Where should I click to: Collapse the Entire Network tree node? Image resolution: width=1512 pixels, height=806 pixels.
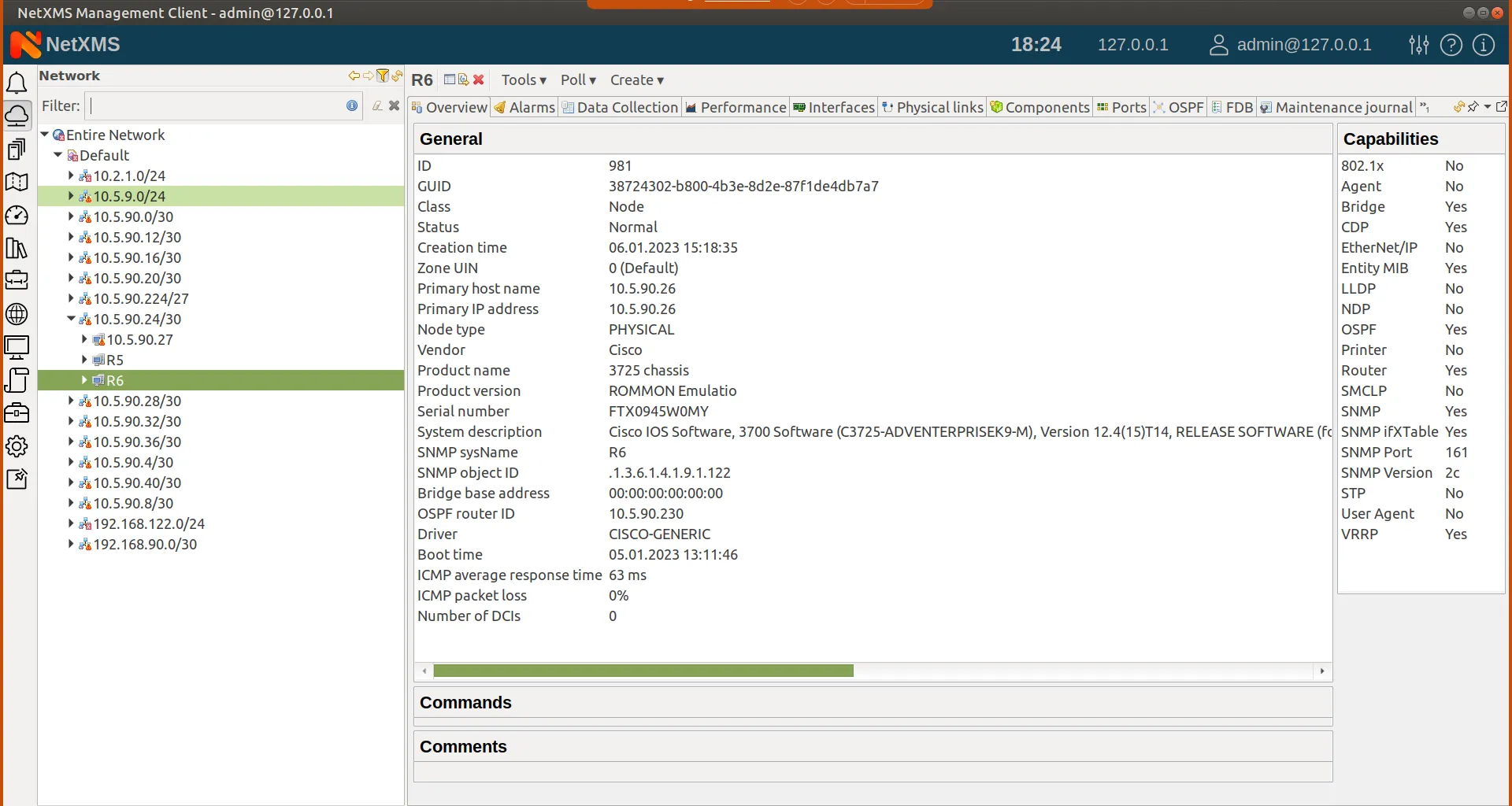click(x=44, y=135)
